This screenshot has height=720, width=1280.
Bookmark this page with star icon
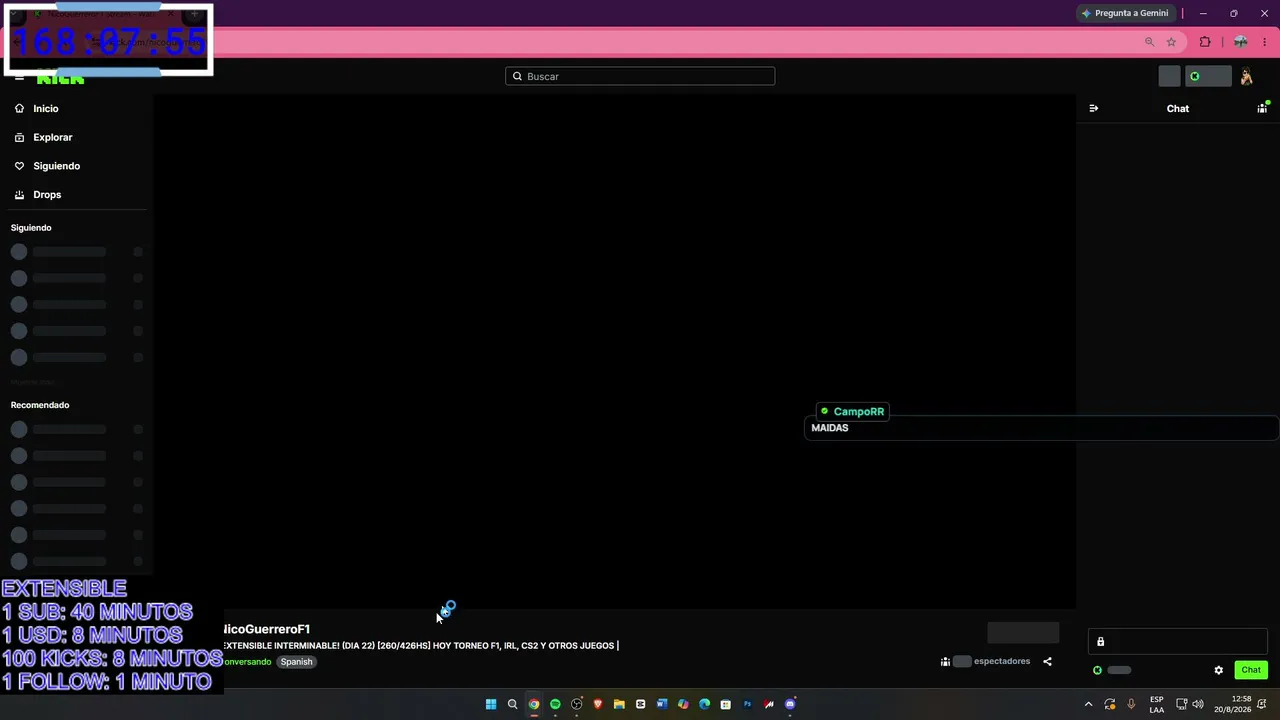coord(1171,42)
